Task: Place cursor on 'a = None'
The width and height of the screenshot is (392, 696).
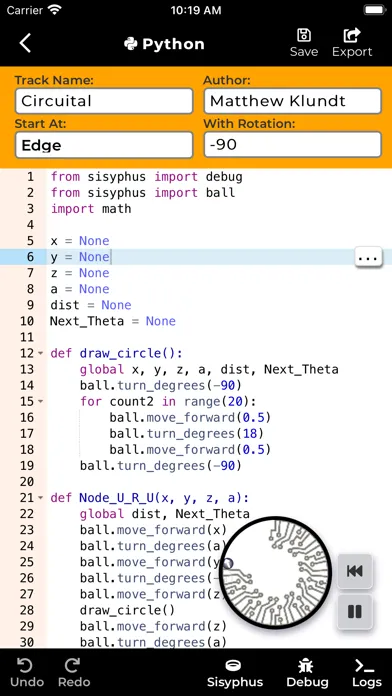Action: [80, 289]
